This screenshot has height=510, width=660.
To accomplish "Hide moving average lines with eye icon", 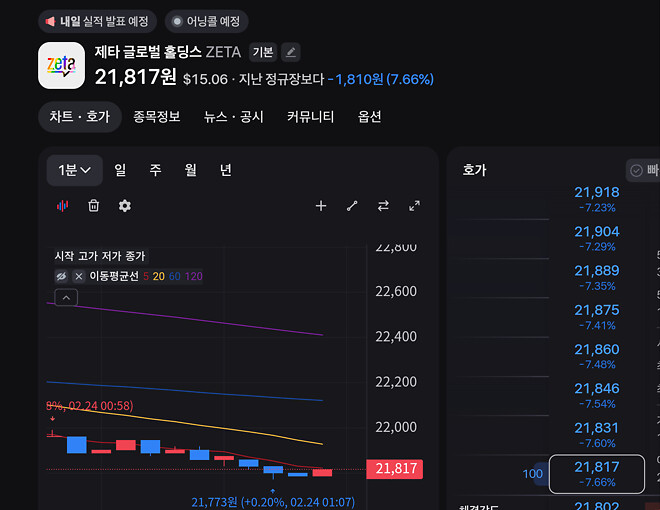I will point(61,276).
